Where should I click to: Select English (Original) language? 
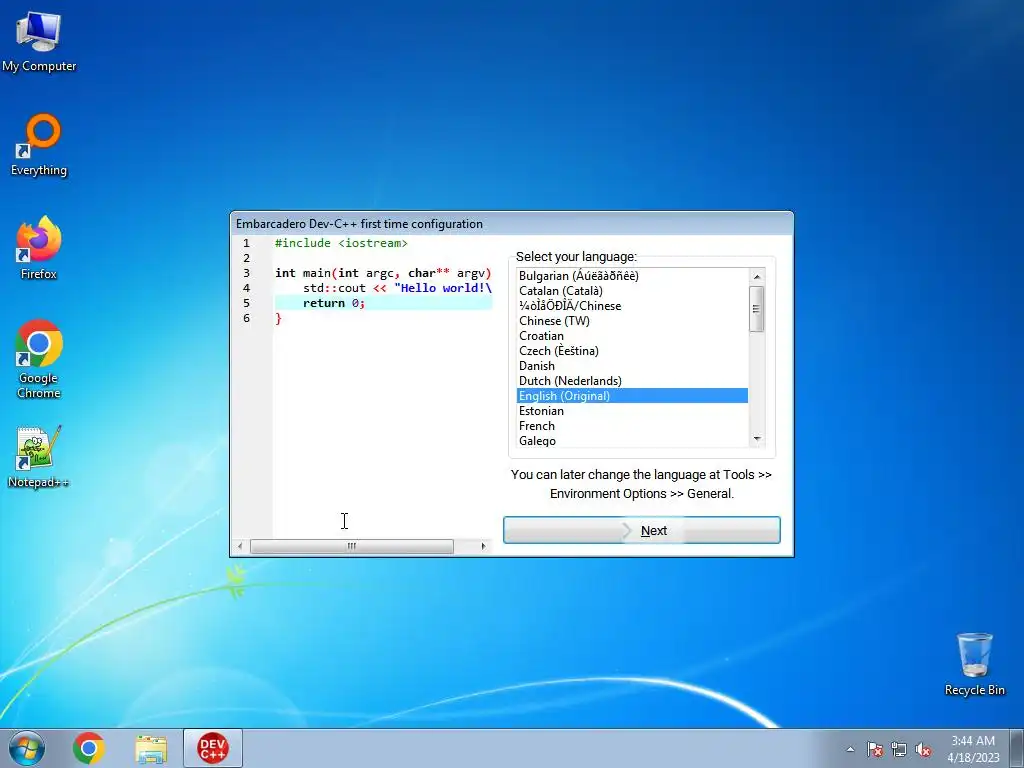click(632, 396)
